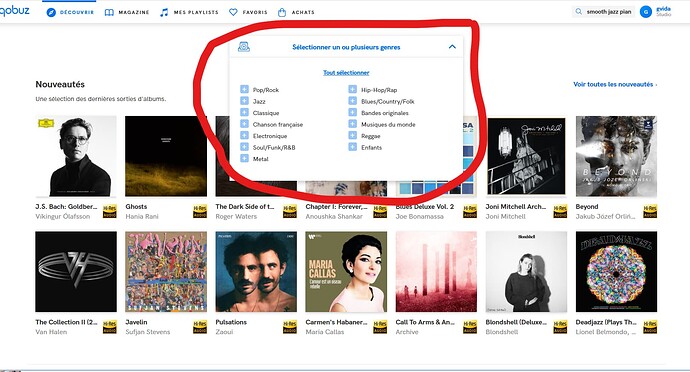Click the Blues Deluxe Vol. 2 title

425,206
